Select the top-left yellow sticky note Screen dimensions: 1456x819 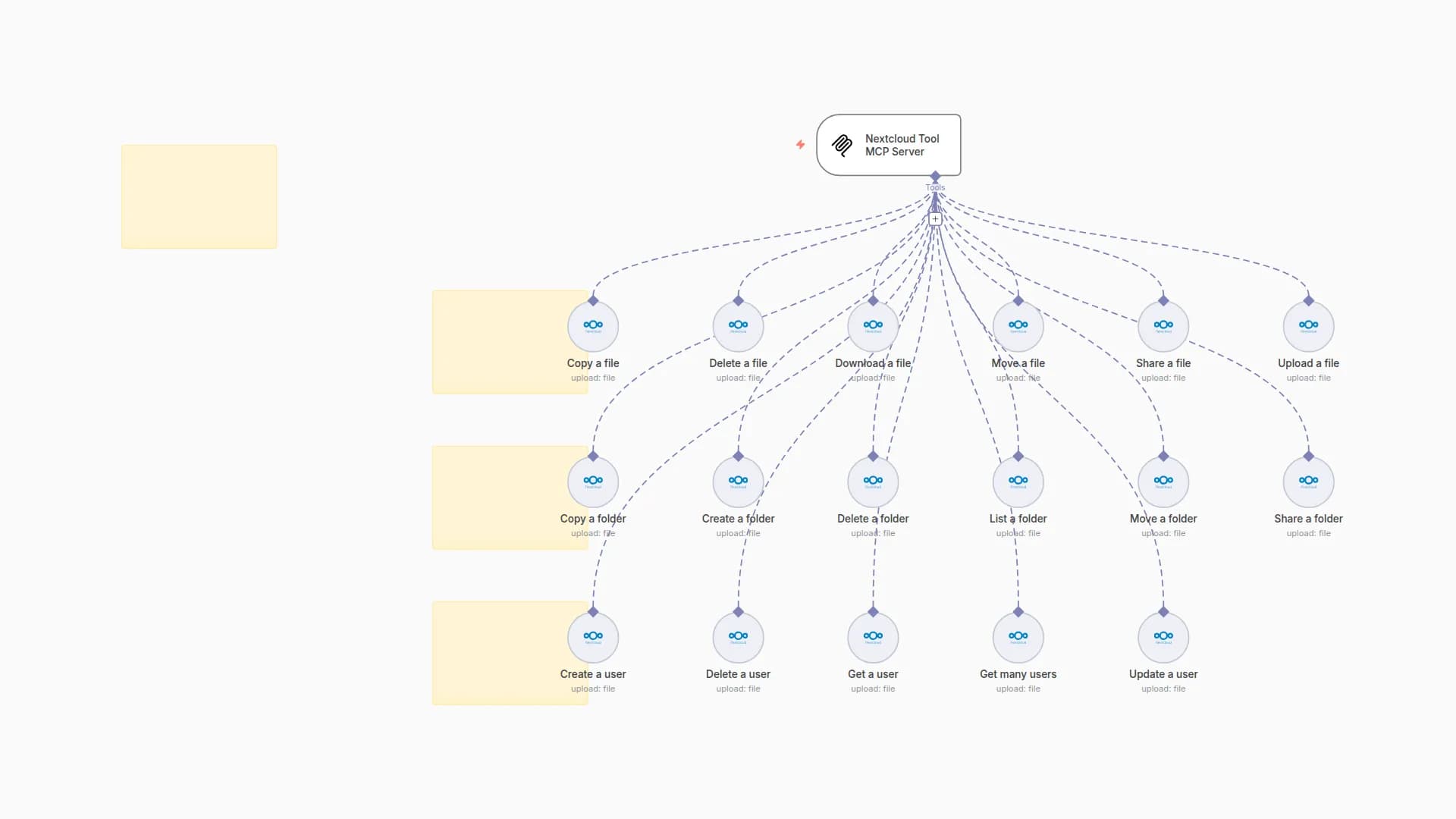coord(199,196)
